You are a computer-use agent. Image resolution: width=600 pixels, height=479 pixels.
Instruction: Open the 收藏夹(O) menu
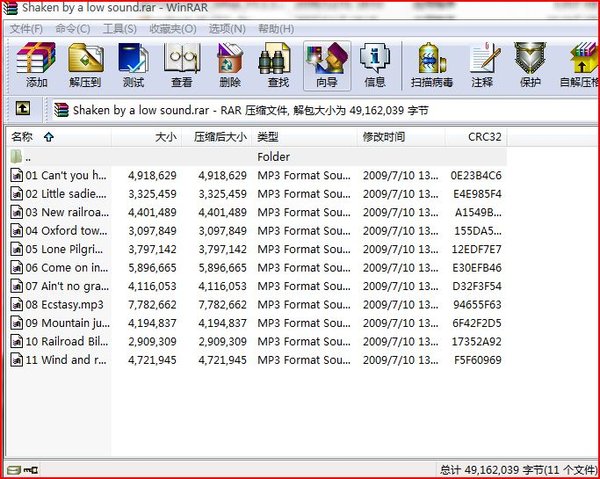[173, 29]
